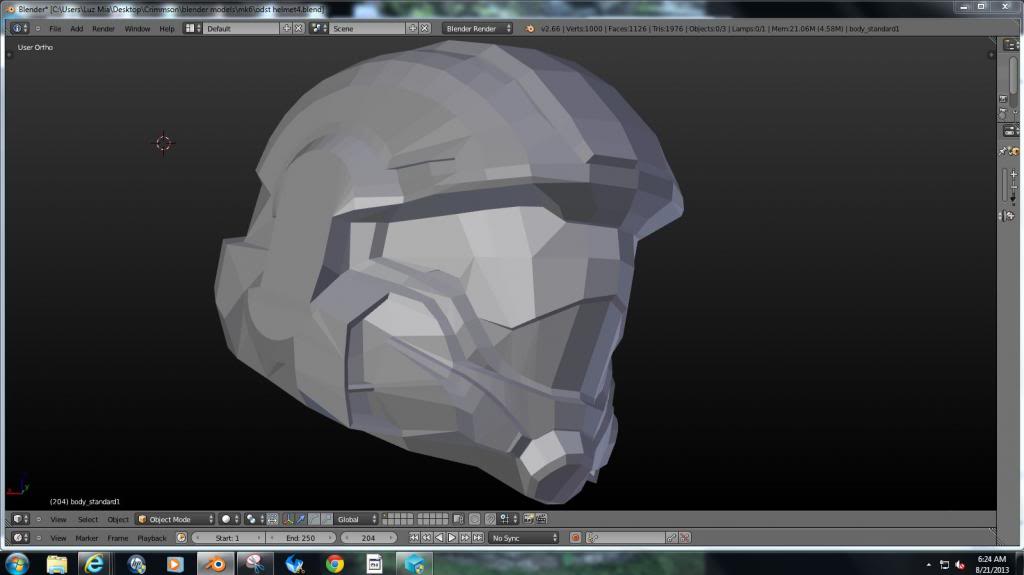Open the Window menu

[137, 29]
